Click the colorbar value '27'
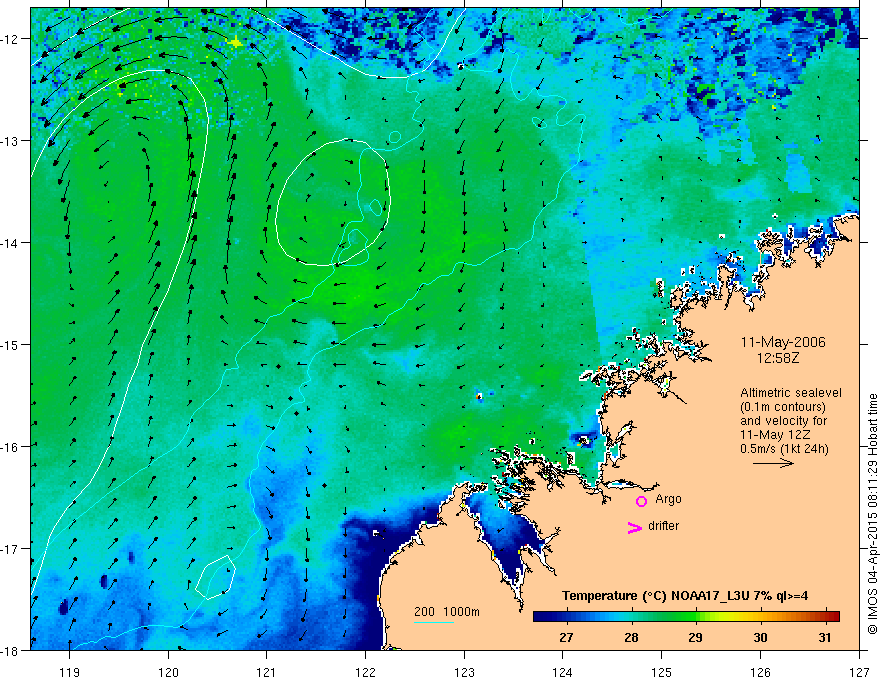Viewport: 880px width, 680px height. click(x=566, y=637)
